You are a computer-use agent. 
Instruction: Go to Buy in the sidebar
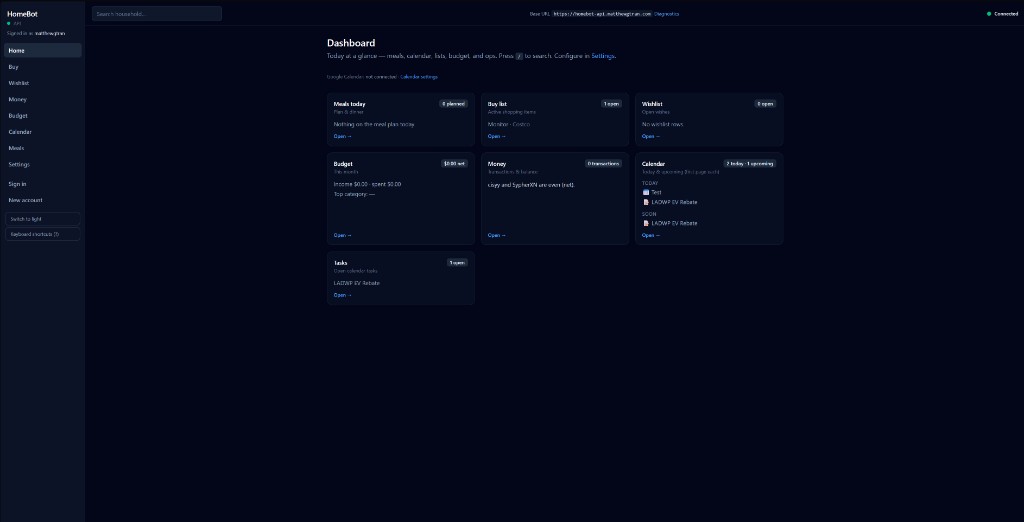coord(43,67)
